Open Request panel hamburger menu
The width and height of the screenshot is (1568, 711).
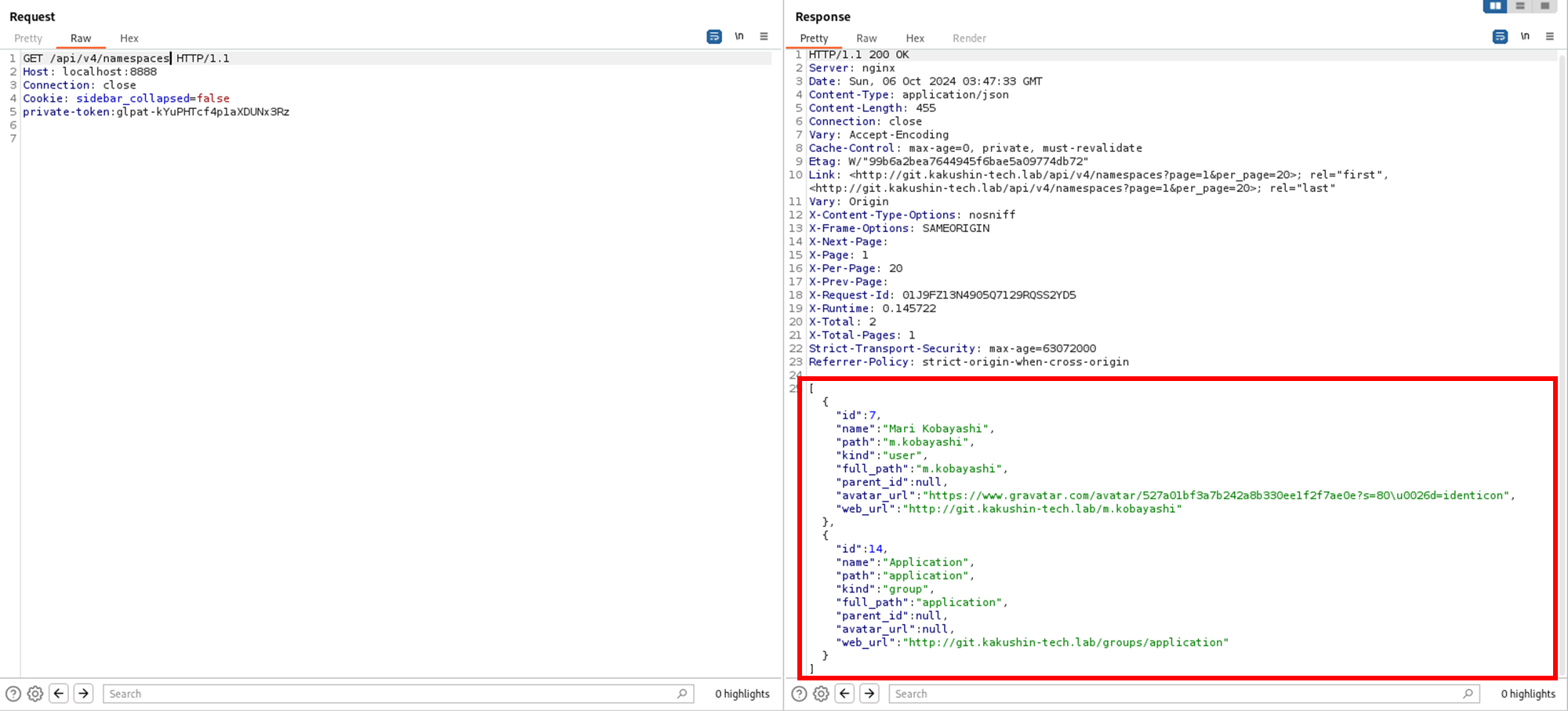(764, 37)
